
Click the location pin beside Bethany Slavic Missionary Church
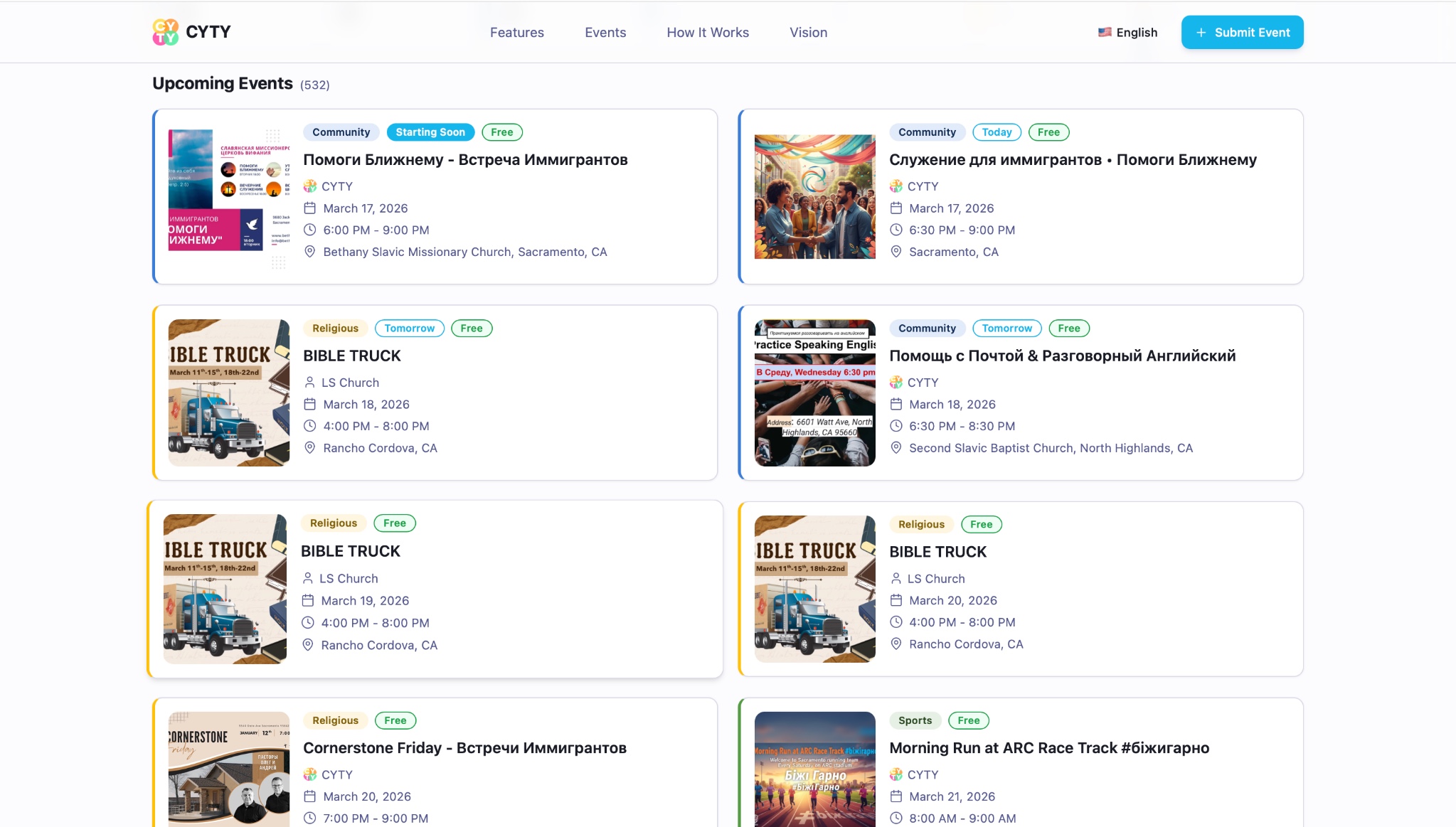[x=309, y=252]
